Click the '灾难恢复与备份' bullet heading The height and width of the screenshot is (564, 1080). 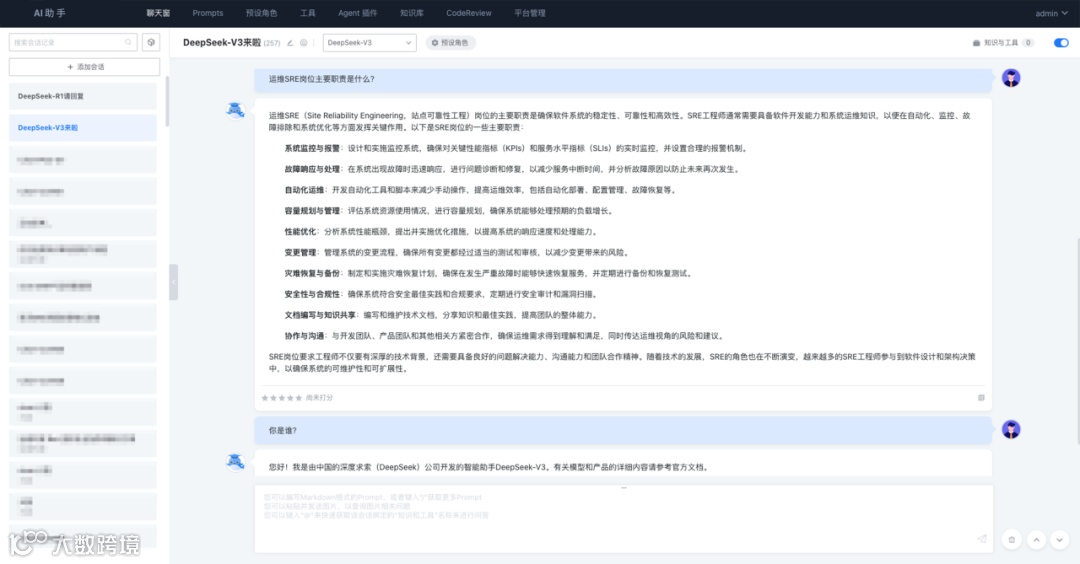pos(312,273)
